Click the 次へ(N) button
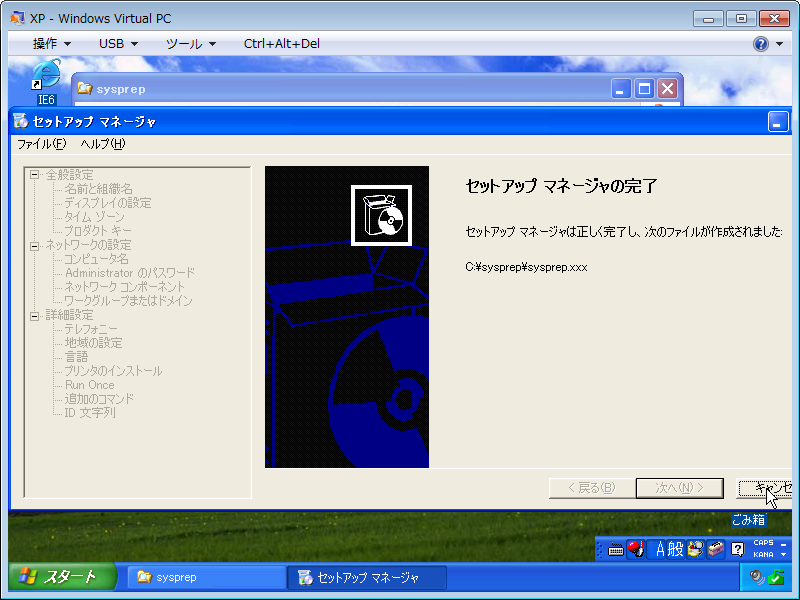 pyautogui.click(x=680, y=488)
